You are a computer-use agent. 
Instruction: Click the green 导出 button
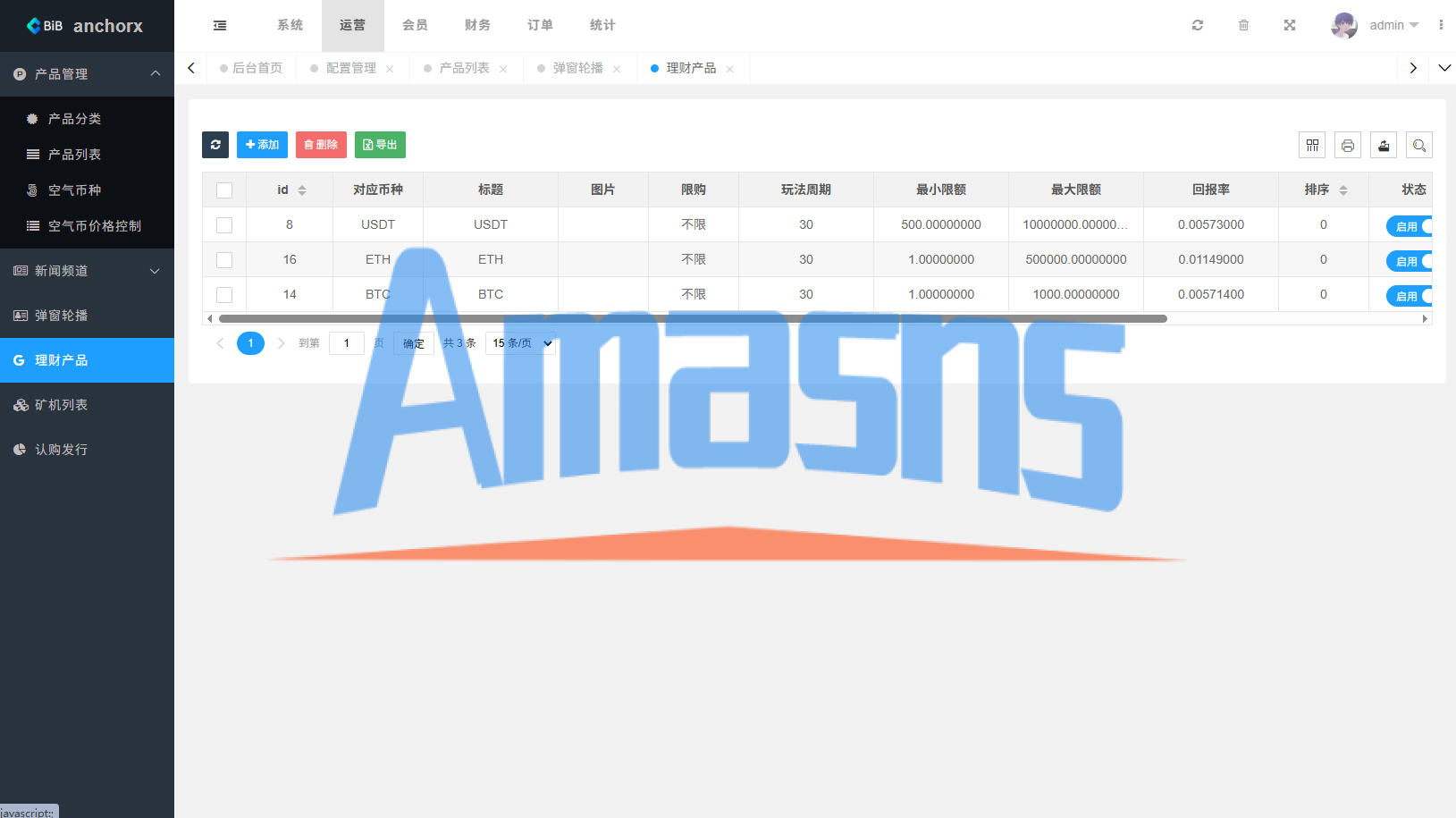(x=380, y=145)
